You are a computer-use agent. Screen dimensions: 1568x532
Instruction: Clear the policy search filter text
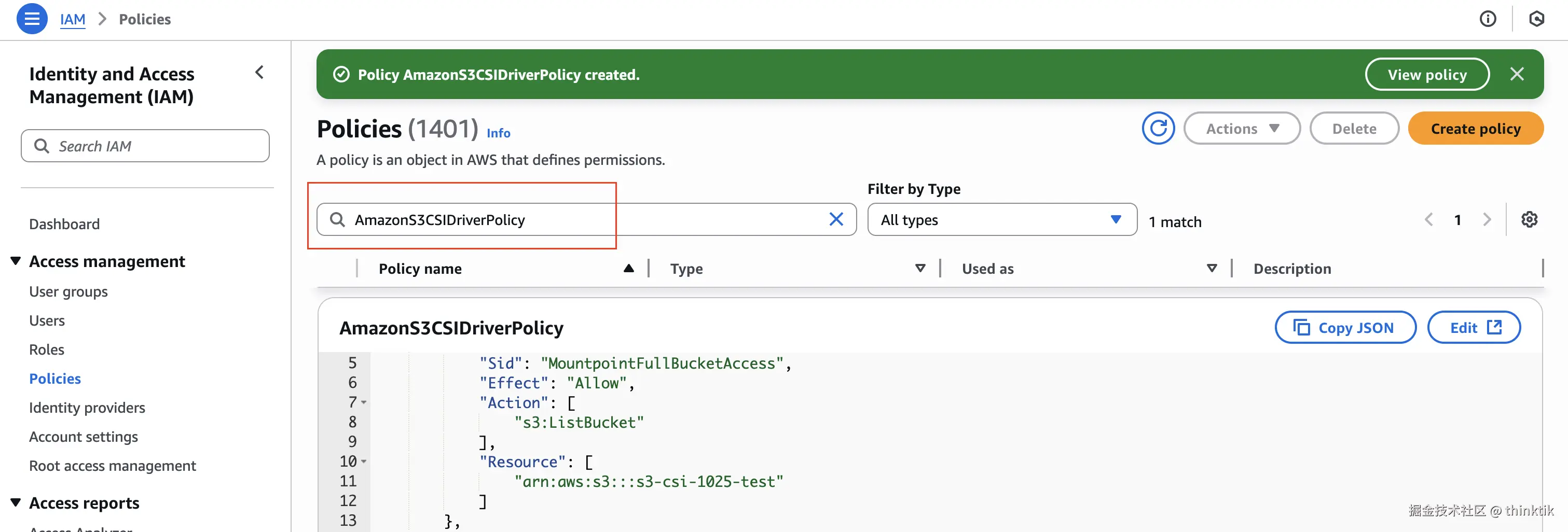coord(836,219)
